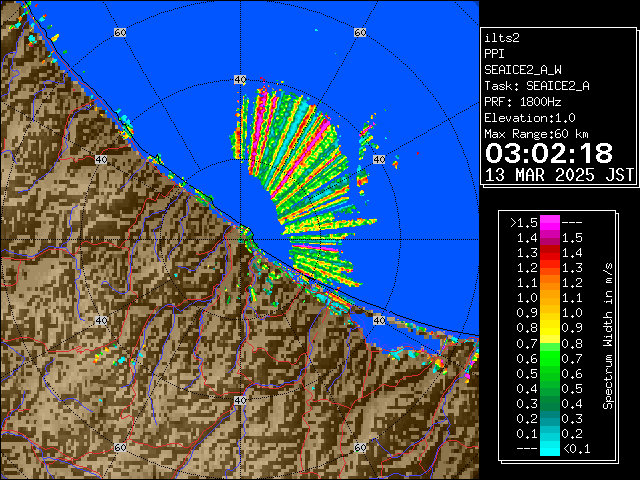Click the 03:02:18 timestamp
The image size is (640, 480).
point(549,153)
